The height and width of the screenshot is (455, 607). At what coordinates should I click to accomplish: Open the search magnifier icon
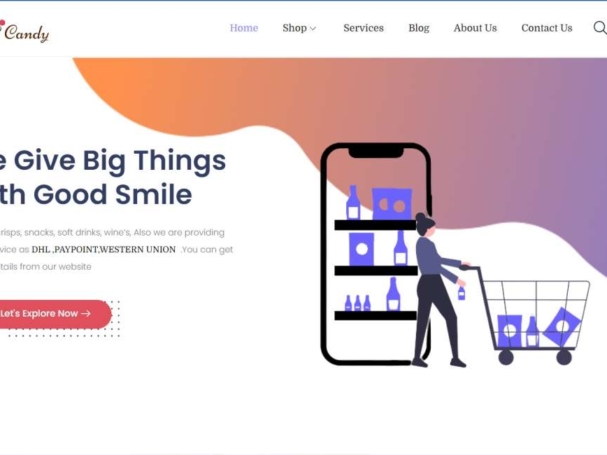[600, 28]
